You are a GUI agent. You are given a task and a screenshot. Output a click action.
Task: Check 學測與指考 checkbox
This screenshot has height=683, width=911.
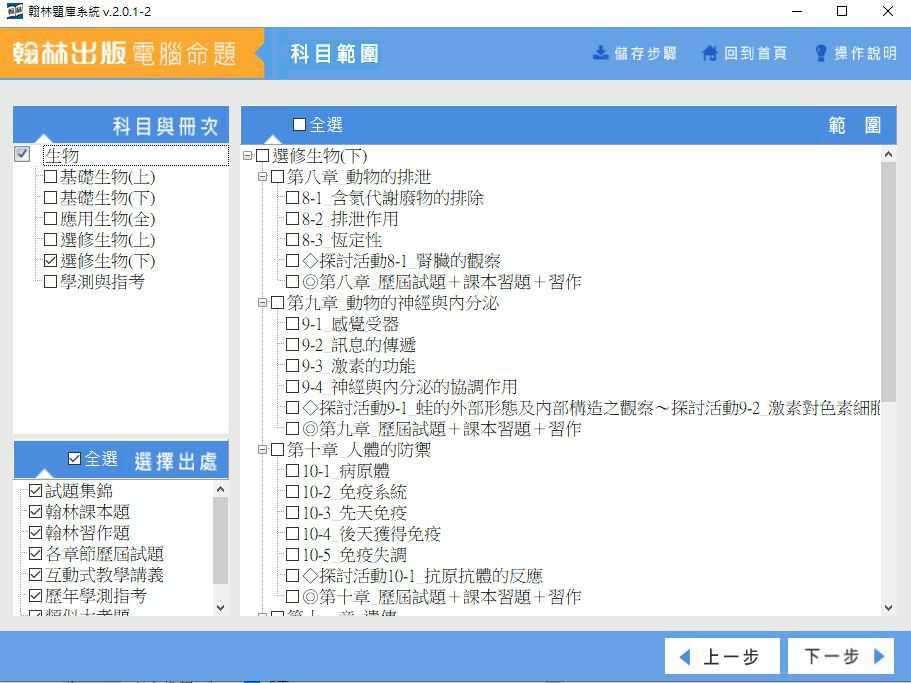51,282
